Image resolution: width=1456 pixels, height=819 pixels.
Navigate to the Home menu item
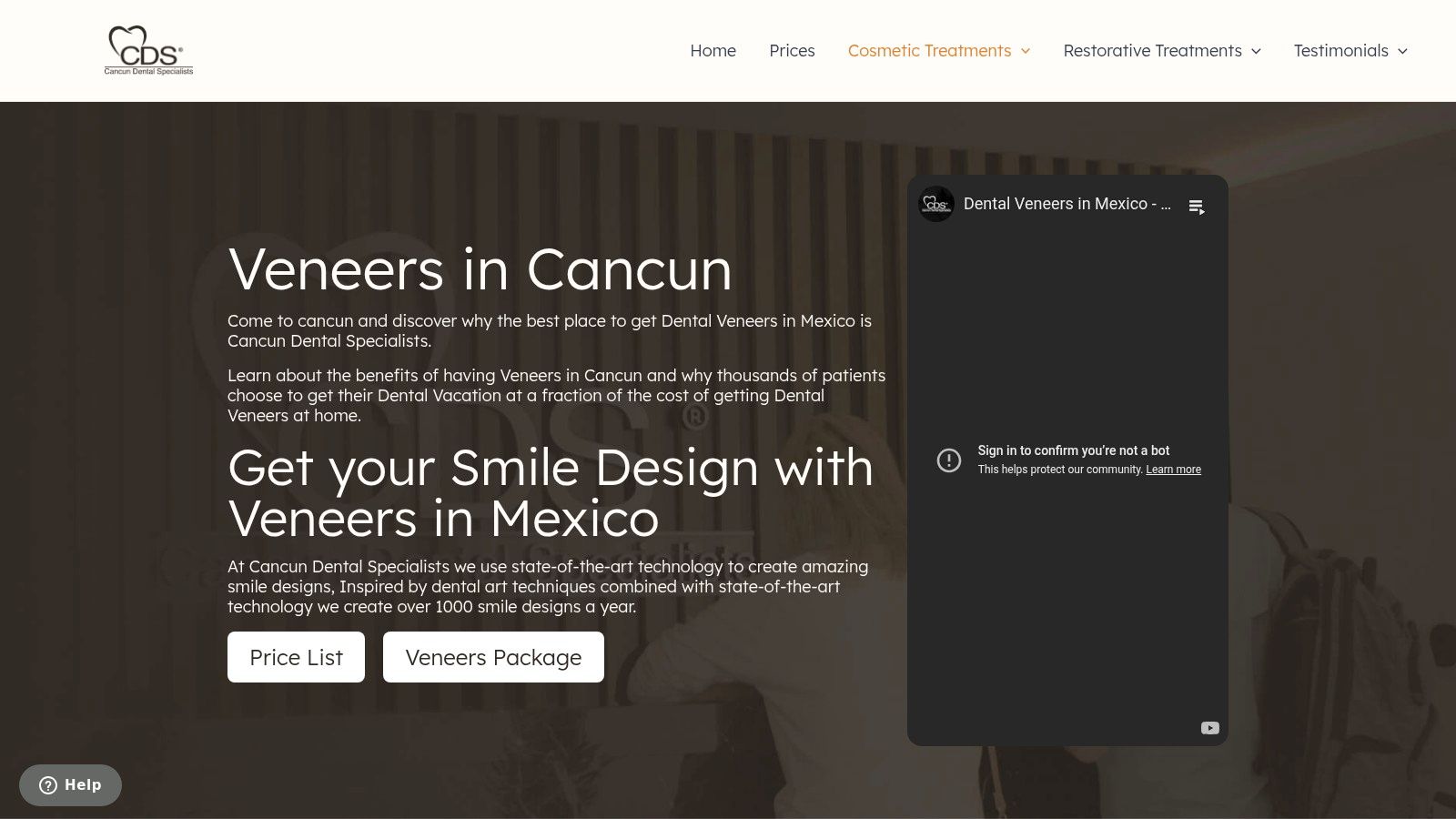point(713,50)
